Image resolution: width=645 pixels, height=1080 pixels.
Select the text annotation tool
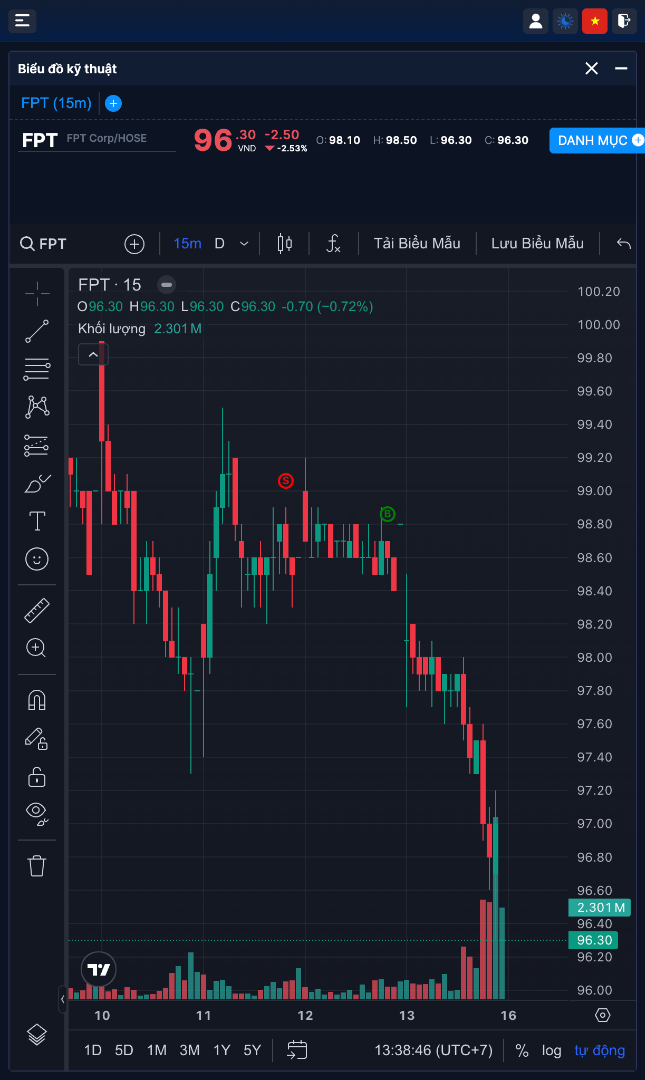(37, 521)
